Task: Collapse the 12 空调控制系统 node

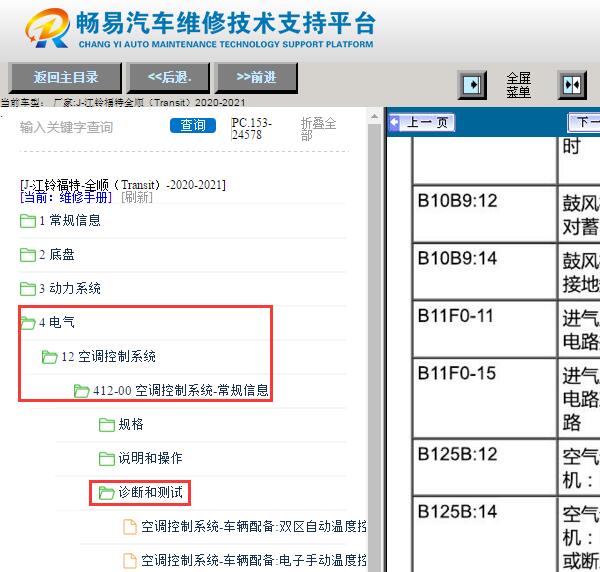Action: tap(108, 357)
